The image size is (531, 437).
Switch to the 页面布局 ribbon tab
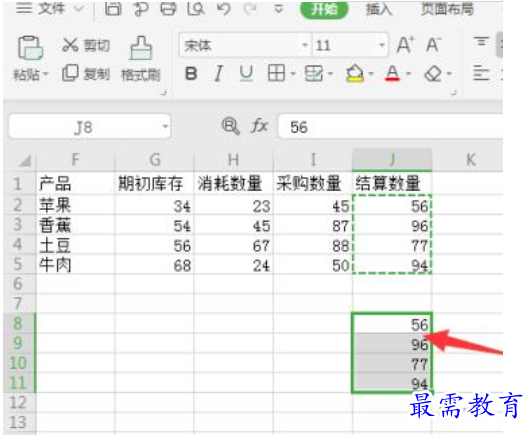click(447, 9)
